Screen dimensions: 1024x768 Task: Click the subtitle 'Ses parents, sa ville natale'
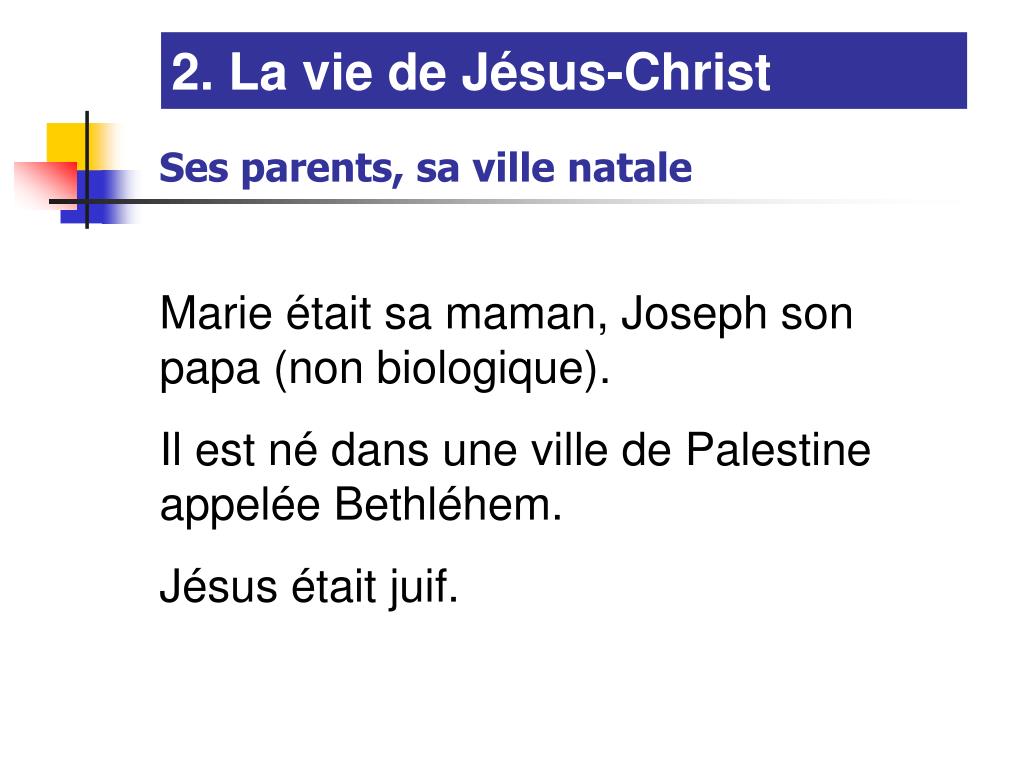click(x=426, y=168)
